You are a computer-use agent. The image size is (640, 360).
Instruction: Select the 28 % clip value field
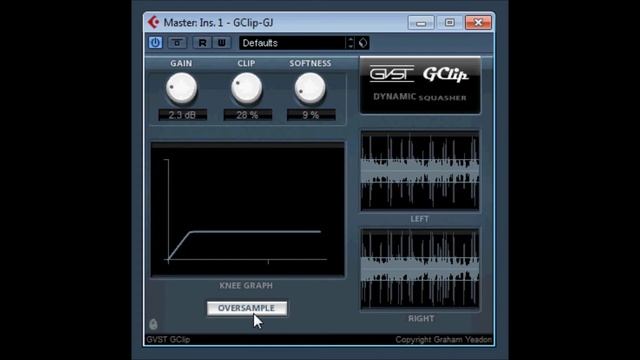247,115
